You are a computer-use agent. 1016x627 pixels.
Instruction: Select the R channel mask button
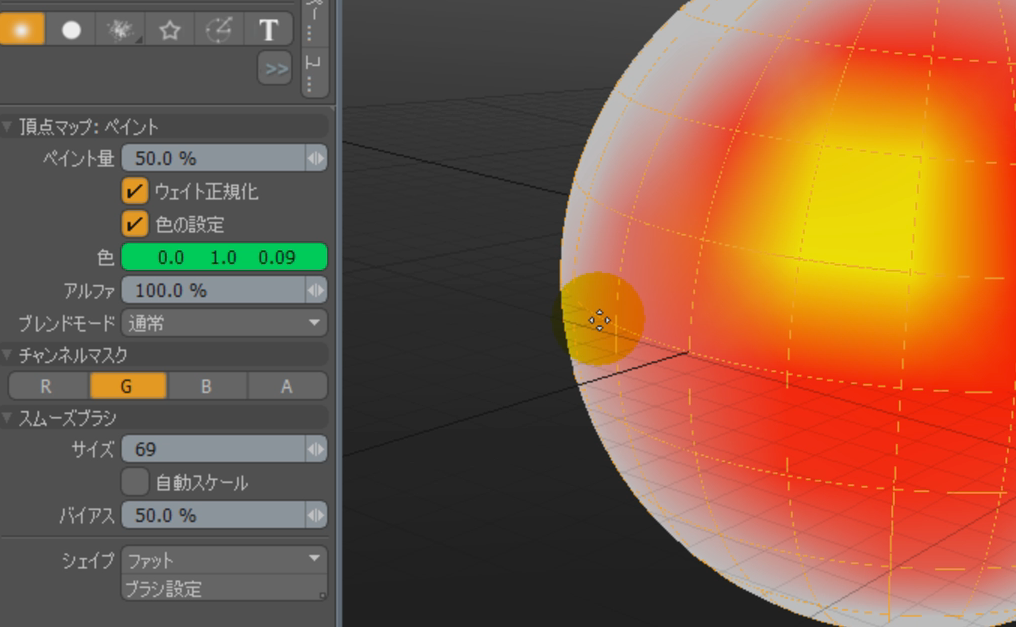click(48, 386)
